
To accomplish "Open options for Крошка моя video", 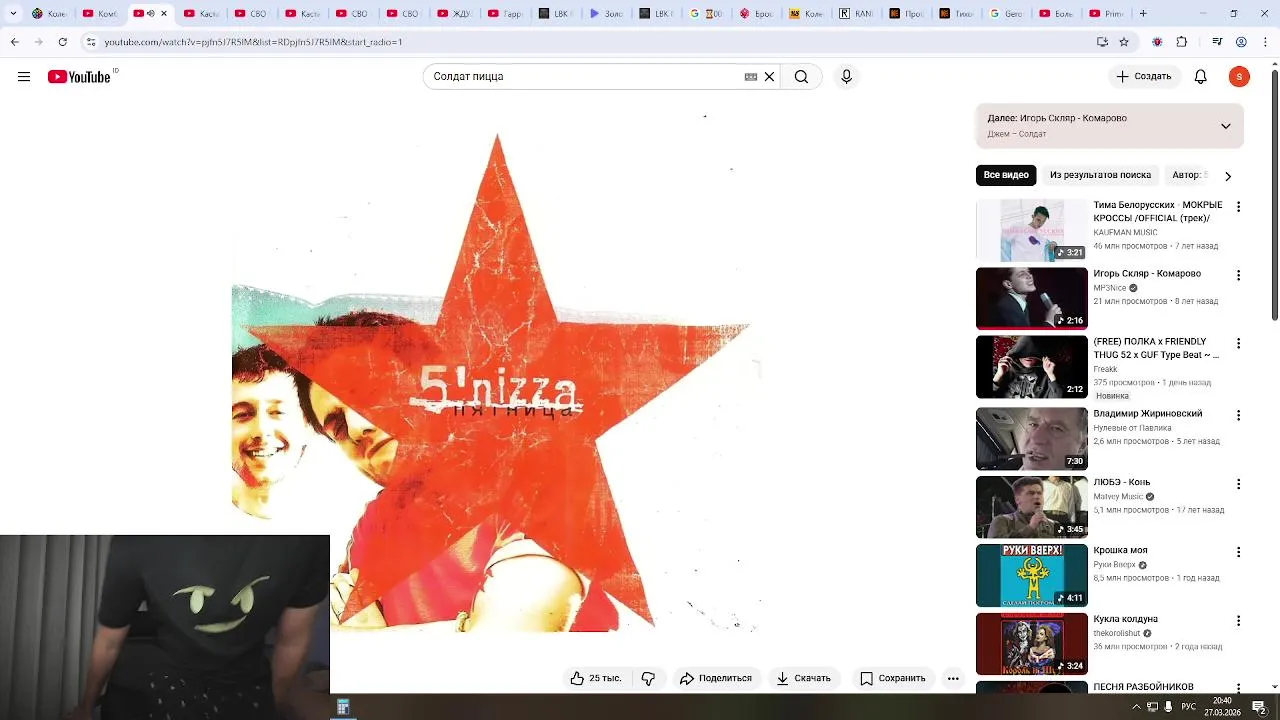I will (x=1238, y=552).
